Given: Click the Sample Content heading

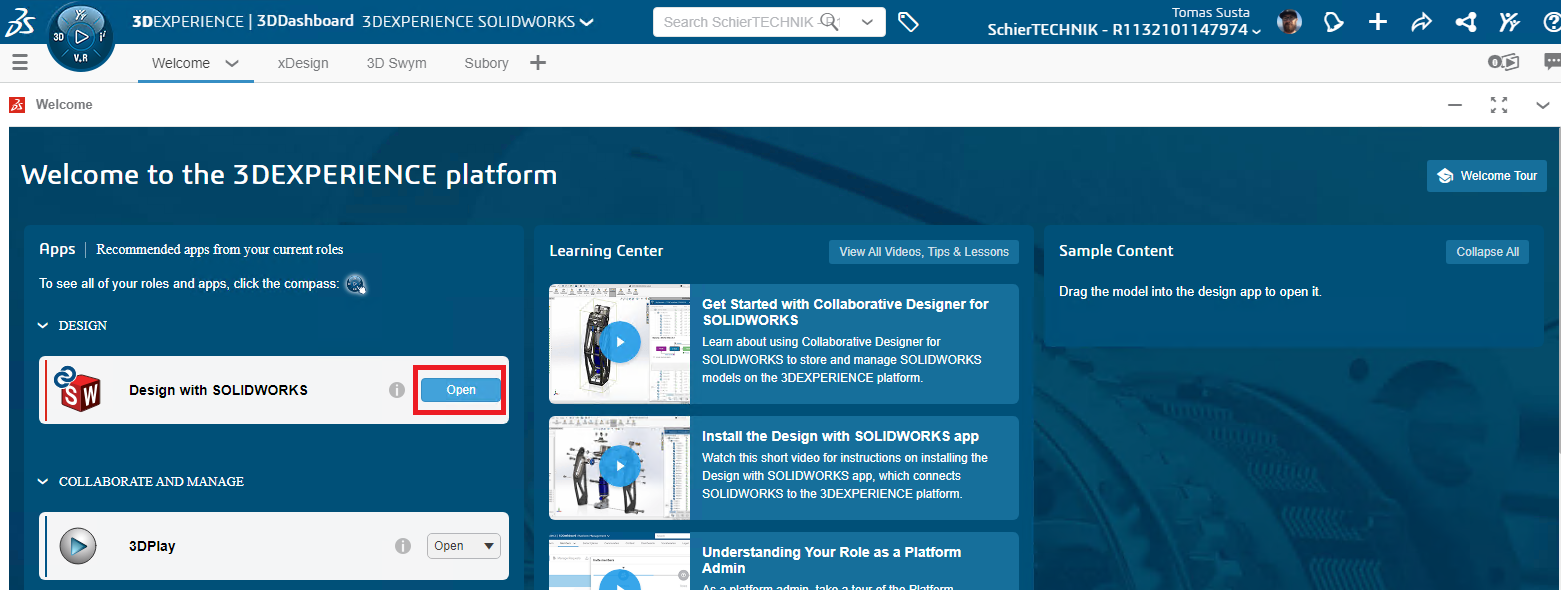Looking at the screenshot, I should click(1116, 251).
